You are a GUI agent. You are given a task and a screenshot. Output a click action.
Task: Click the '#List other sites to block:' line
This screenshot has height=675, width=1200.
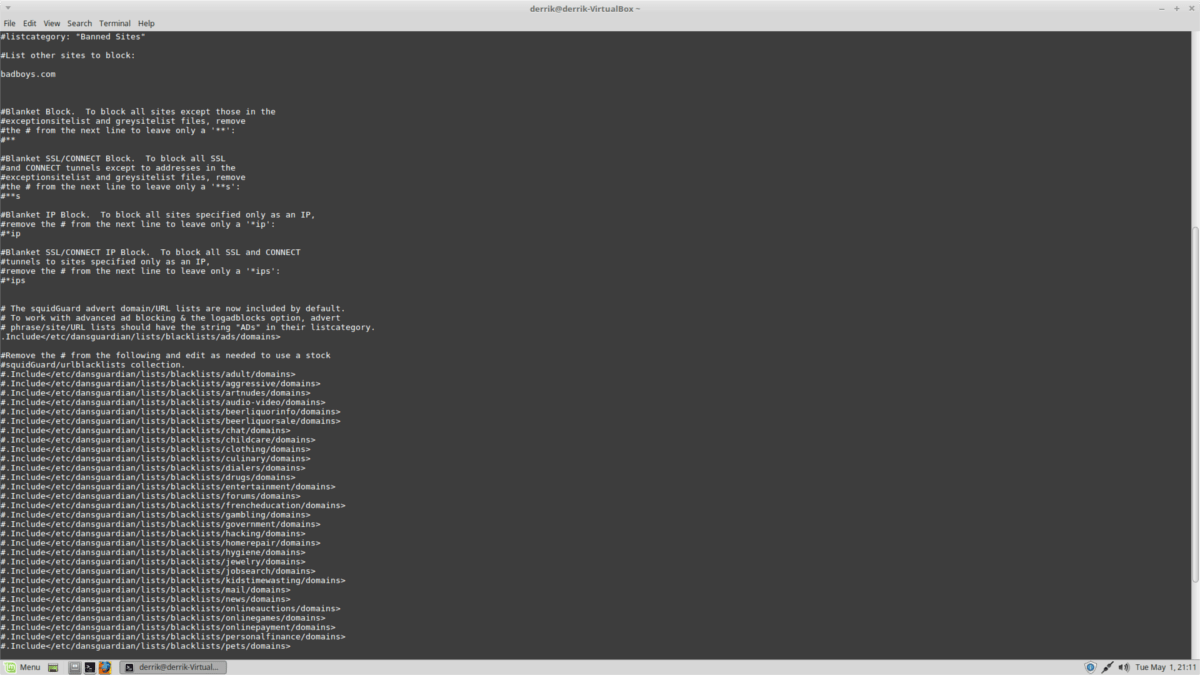[x=68, y=55]
